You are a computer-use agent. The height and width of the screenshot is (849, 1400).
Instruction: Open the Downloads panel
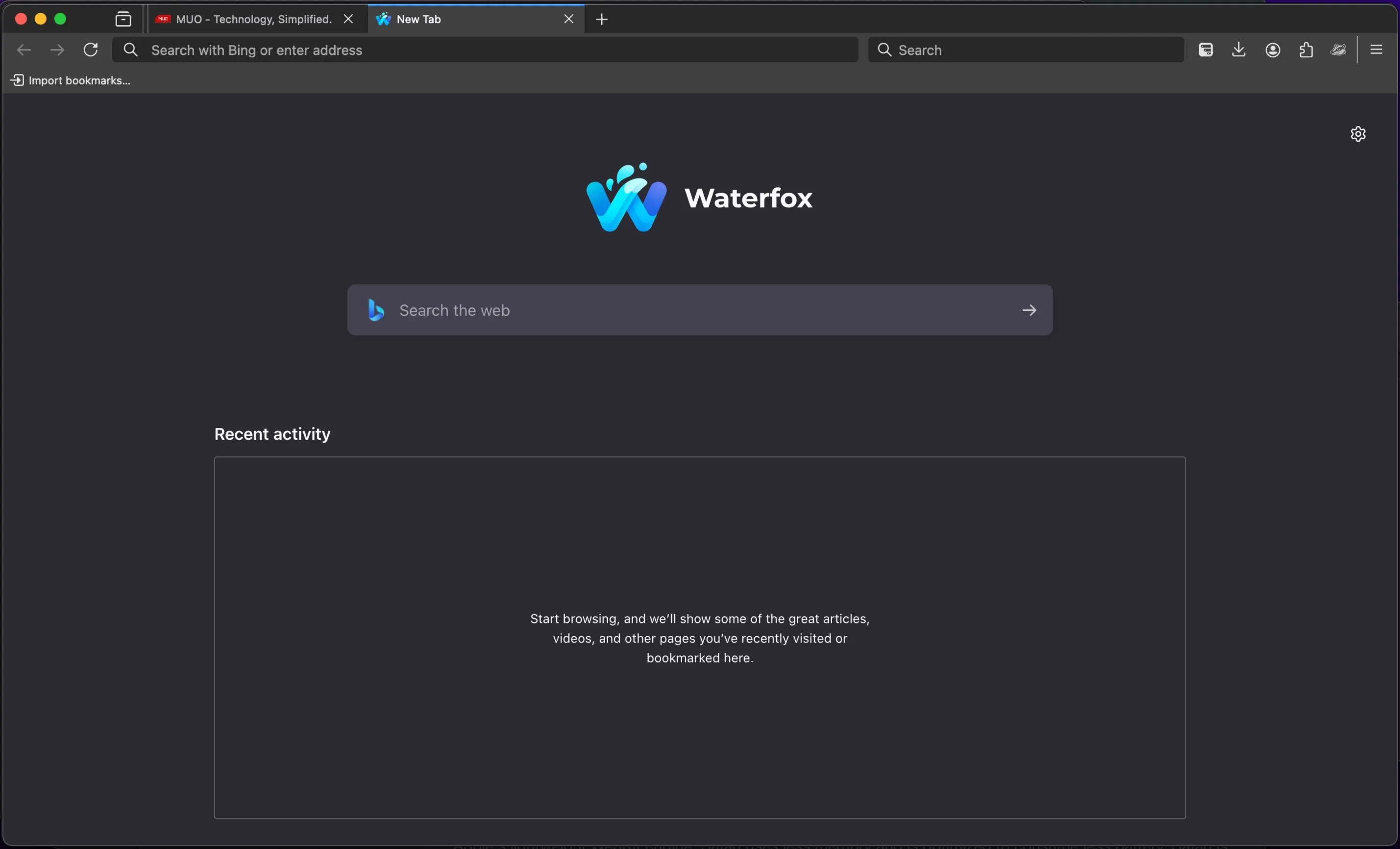tap(1239, 50)
